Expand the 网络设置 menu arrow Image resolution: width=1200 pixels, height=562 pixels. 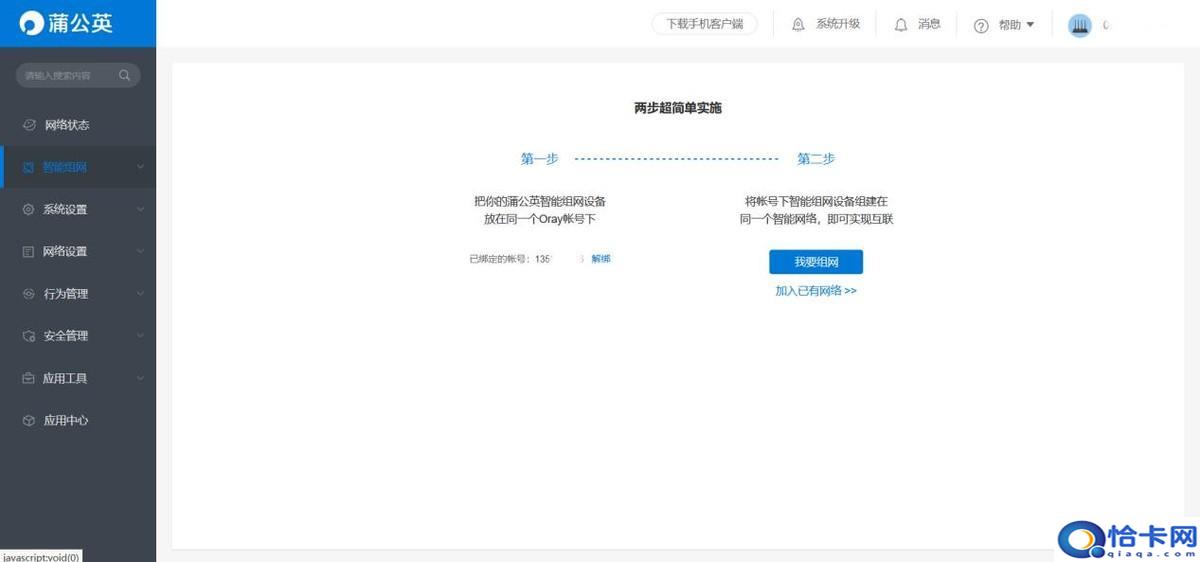(141, 252)
